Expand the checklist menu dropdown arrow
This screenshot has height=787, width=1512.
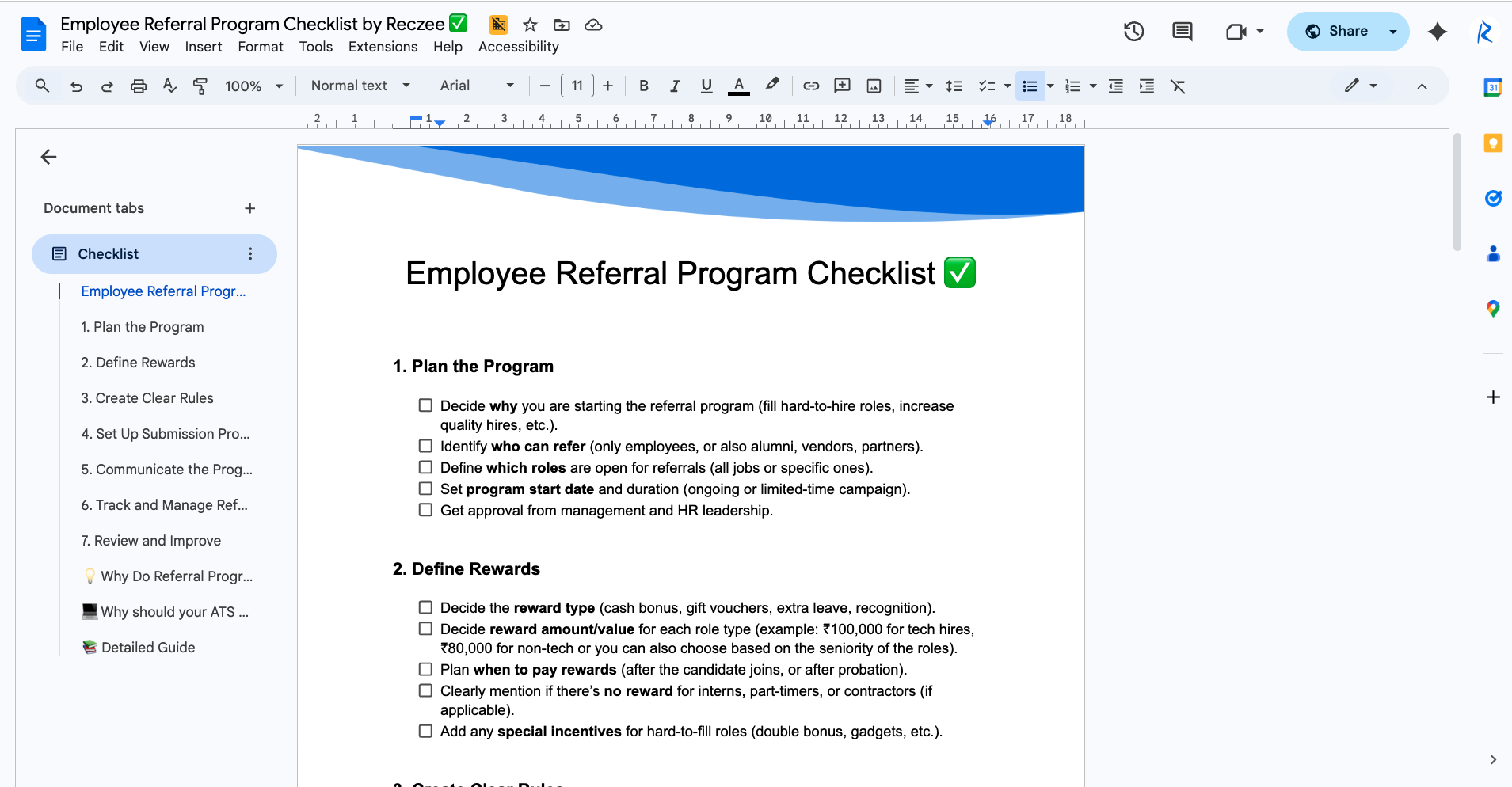(x=1007, y=86)
